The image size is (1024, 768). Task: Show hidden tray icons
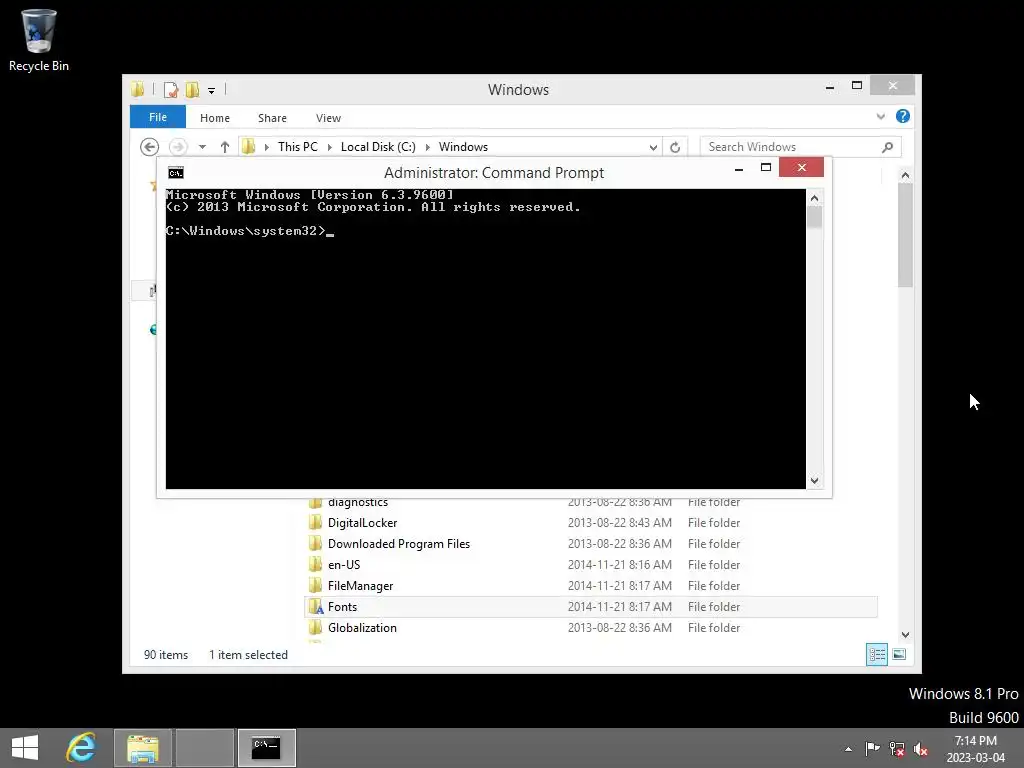[x=848, y=749]
